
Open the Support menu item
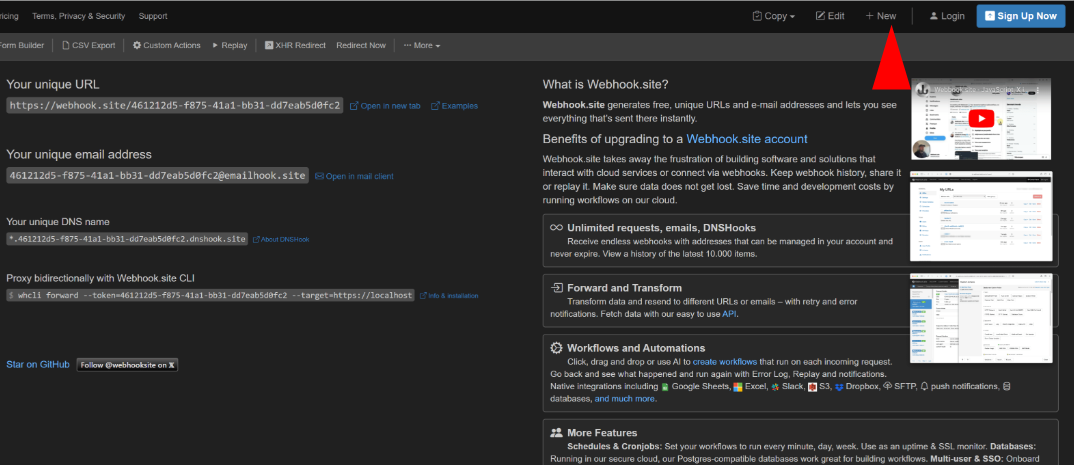tap(153, 16)
